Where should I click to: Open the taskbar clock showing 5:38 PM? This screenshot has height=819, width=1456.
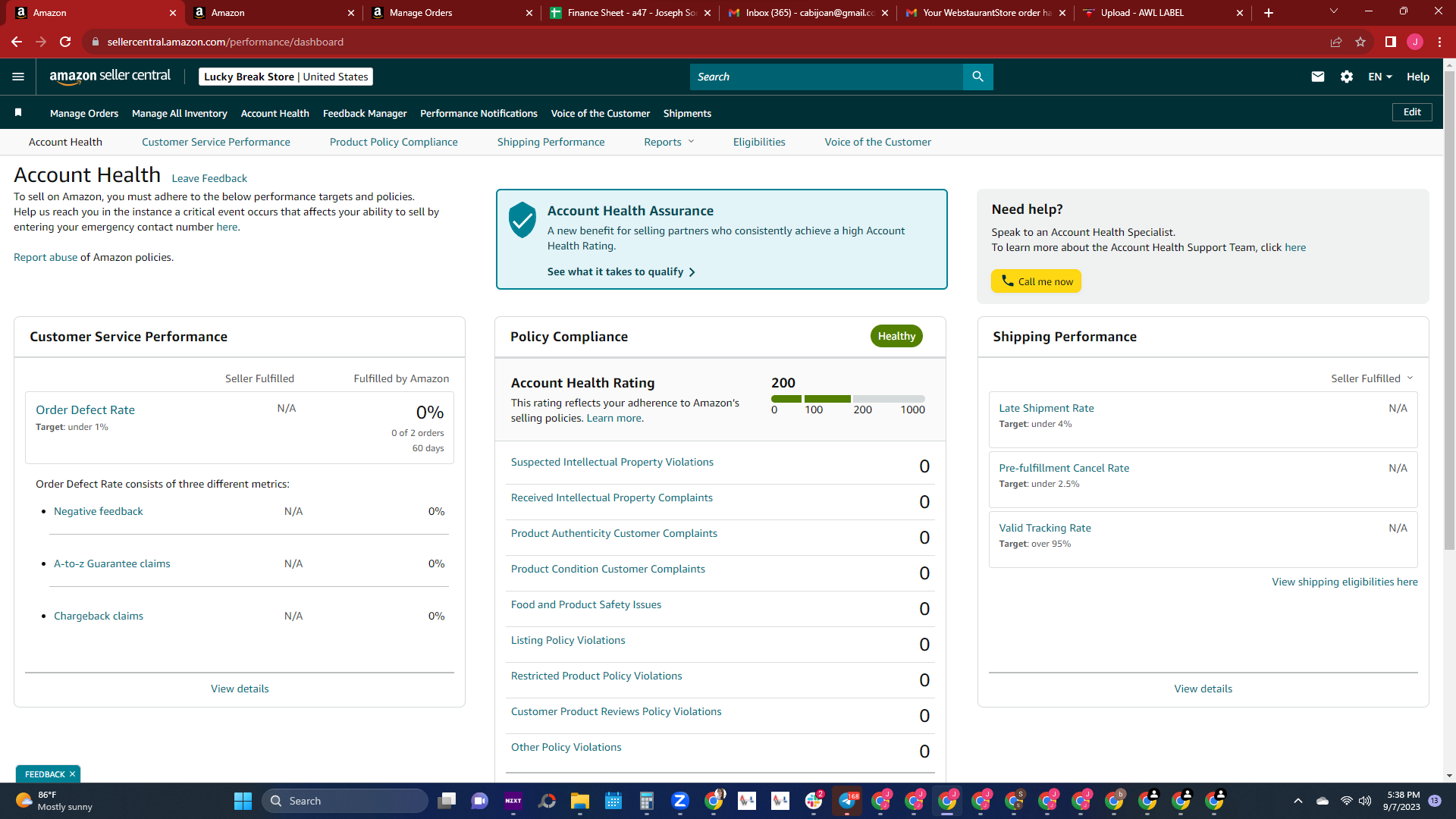1401,801
